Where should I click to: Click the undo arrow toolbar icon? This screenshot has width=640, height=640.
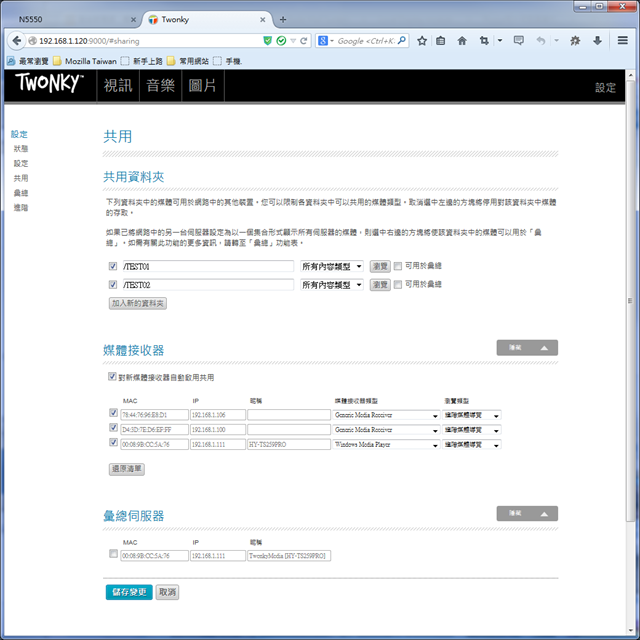click(541, 41)
